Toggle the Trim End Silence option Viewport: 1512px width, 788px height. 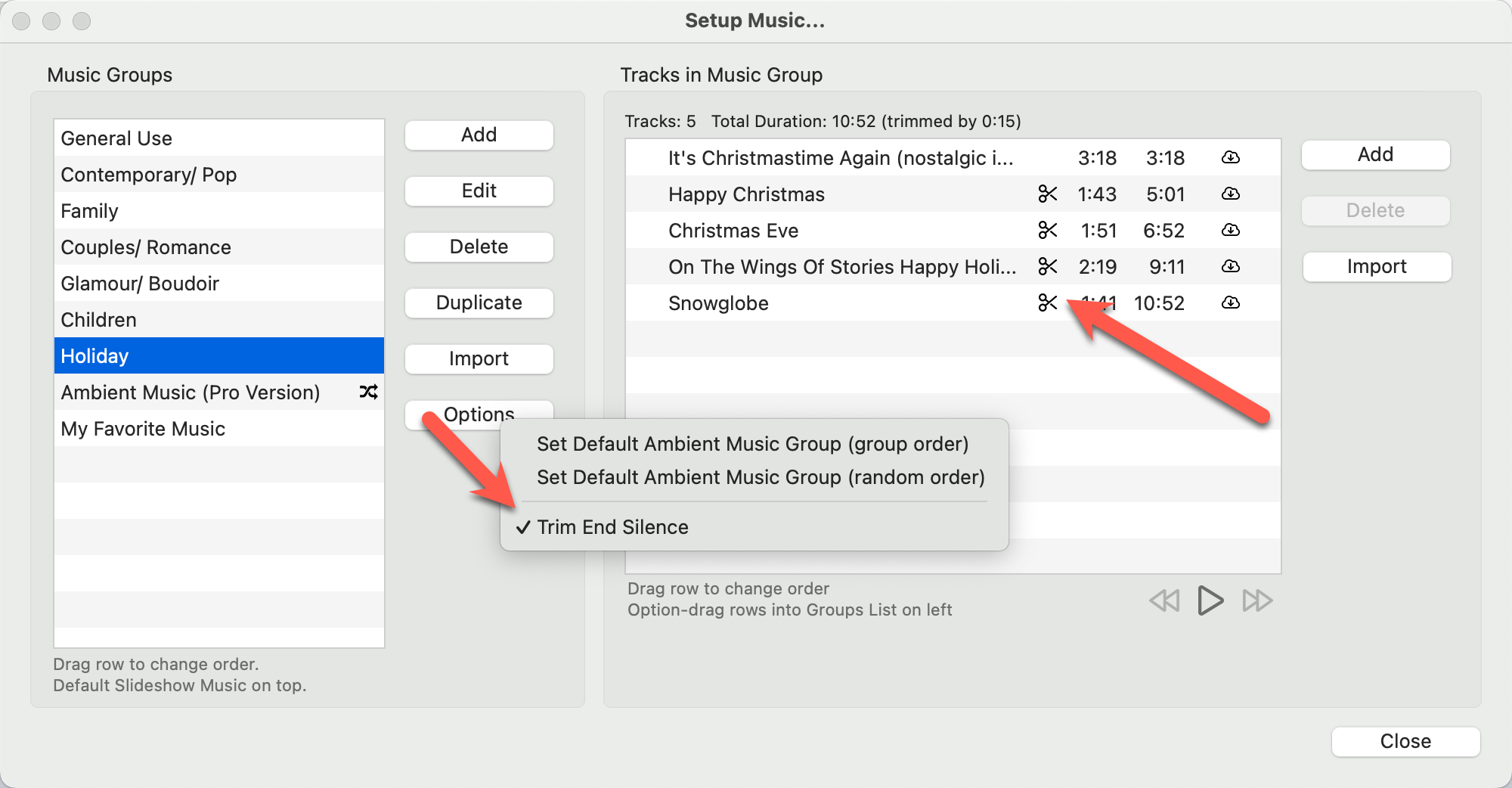tap(612, 527)
